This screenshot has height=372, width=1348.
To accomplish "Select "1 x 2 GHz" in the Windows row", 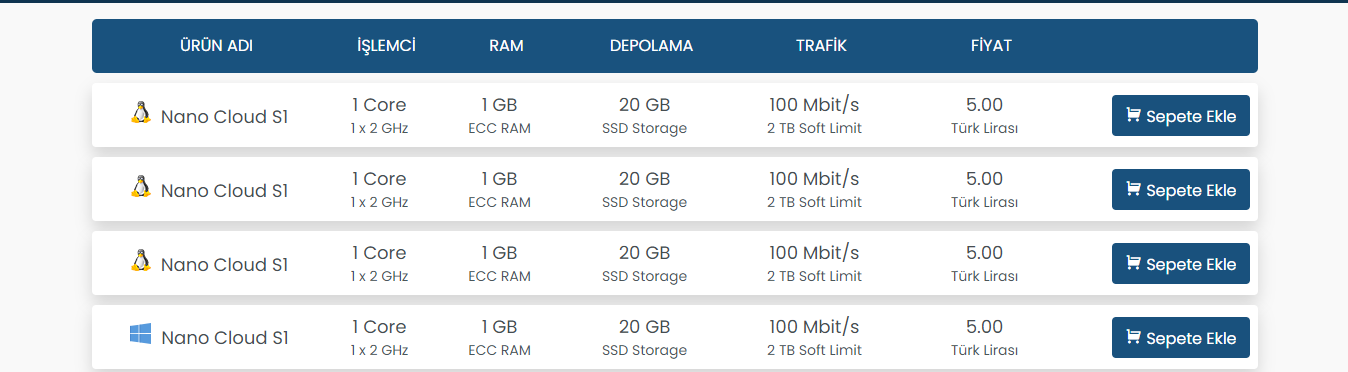I will [379, 350].
